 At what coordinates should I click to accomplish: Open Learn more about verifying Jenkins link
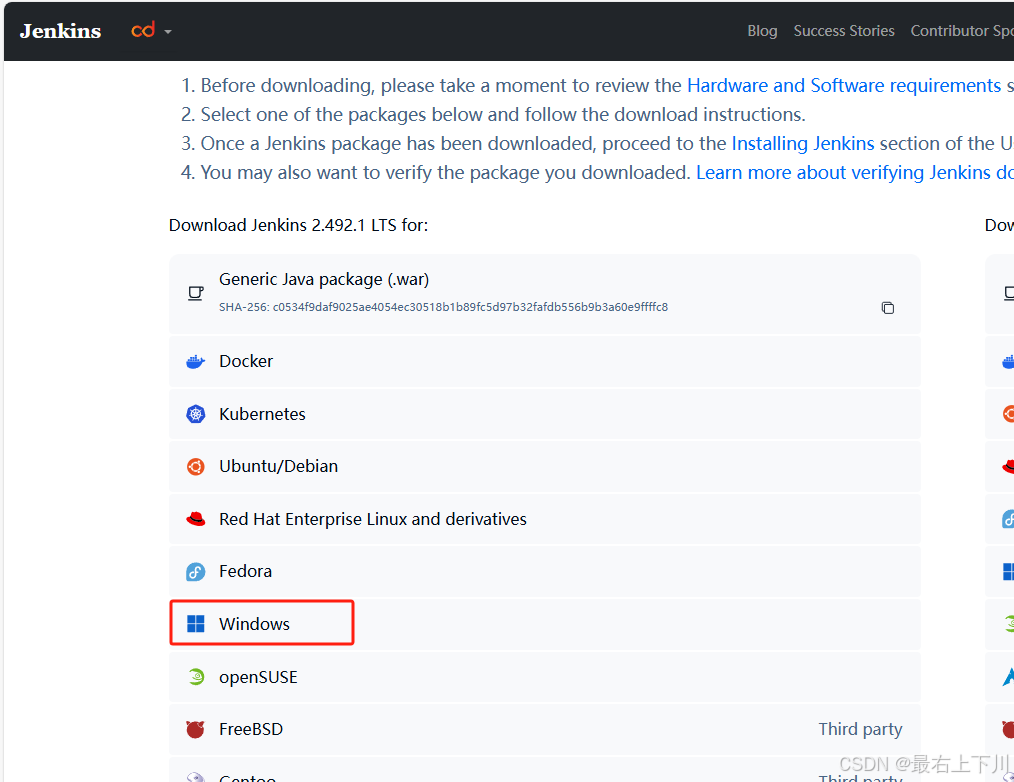pos(854,172)
